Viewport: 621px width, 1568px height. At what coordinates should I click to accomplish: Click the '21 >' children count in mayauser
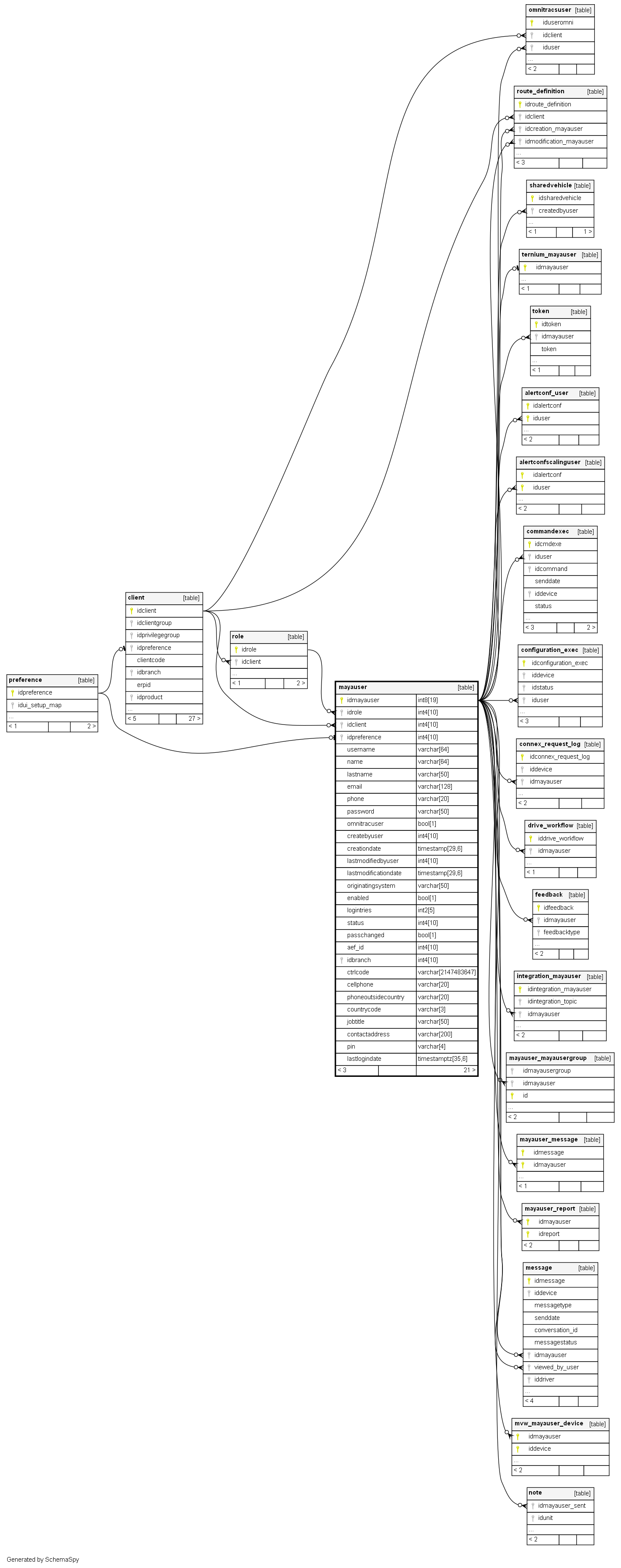tap(469, 1070)
